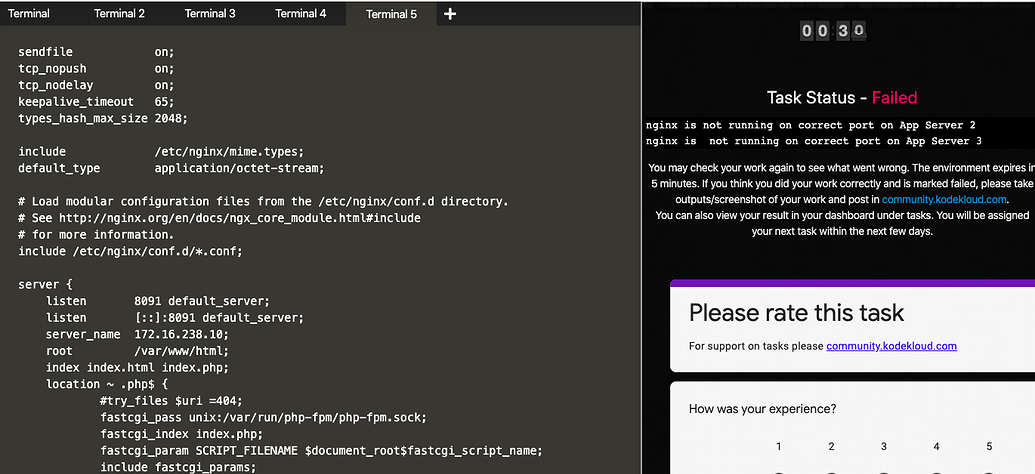Open a new terminal with plus icon

(450, 14)
